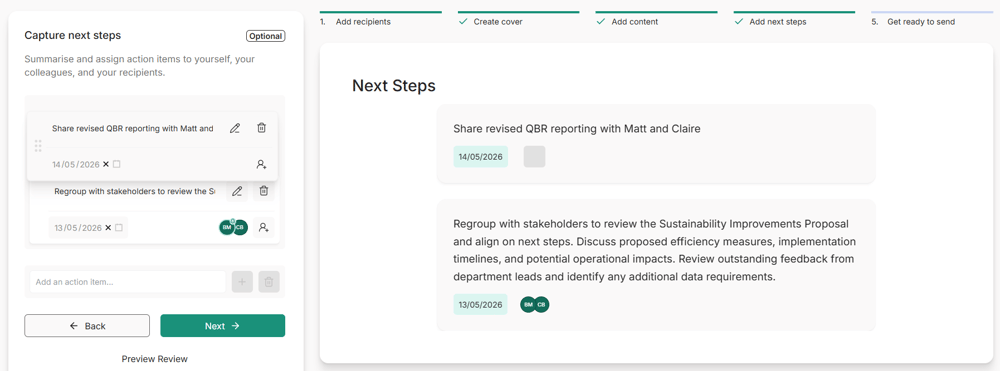This screenshot has height=371, width=1000.
Task: Click the 13/05/2026 date chip in preview
Action: (x=481, y=305)
